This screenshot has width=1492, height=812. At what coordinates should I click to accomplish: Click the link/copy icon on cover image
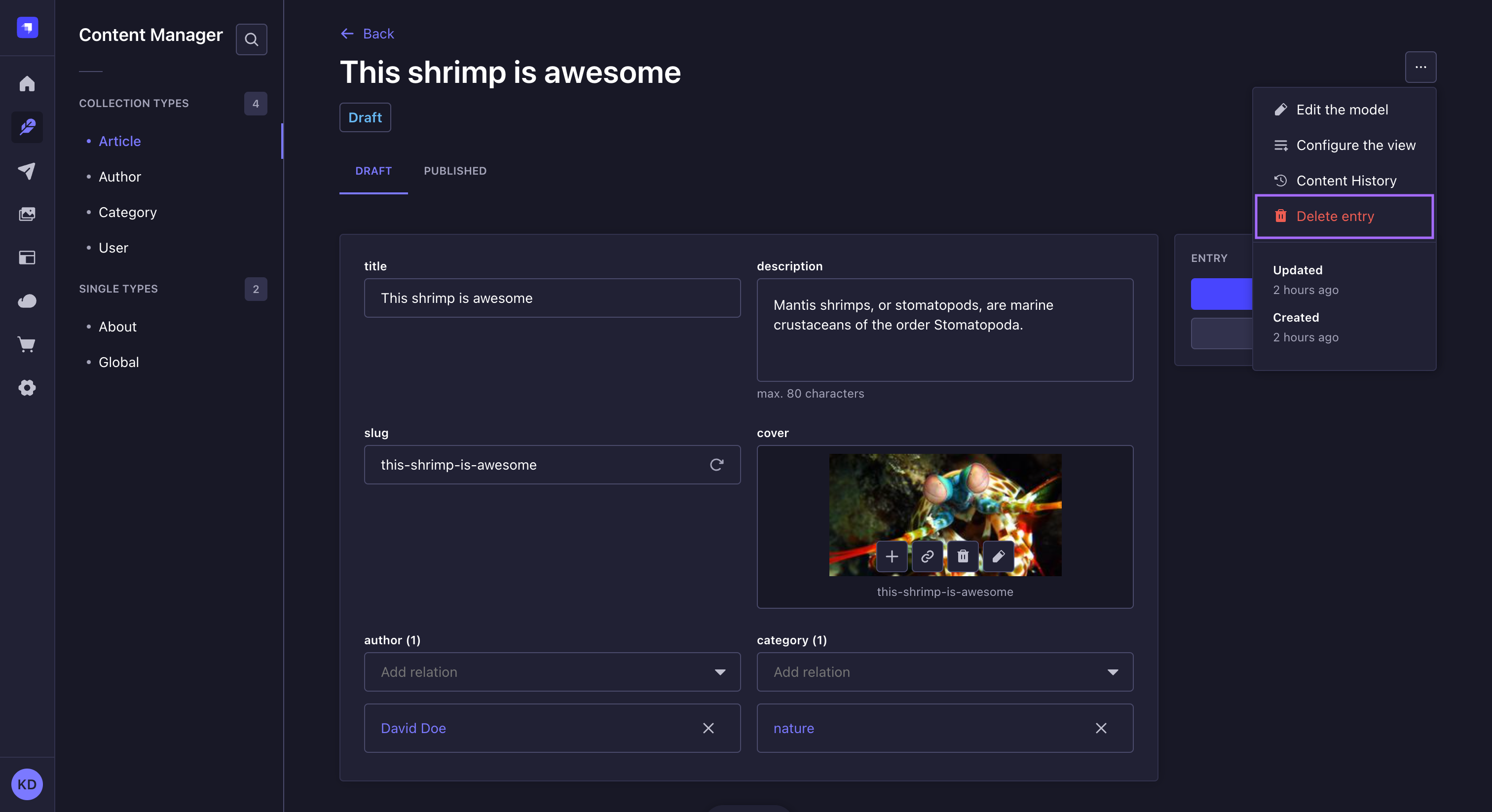tap(927, 556)
